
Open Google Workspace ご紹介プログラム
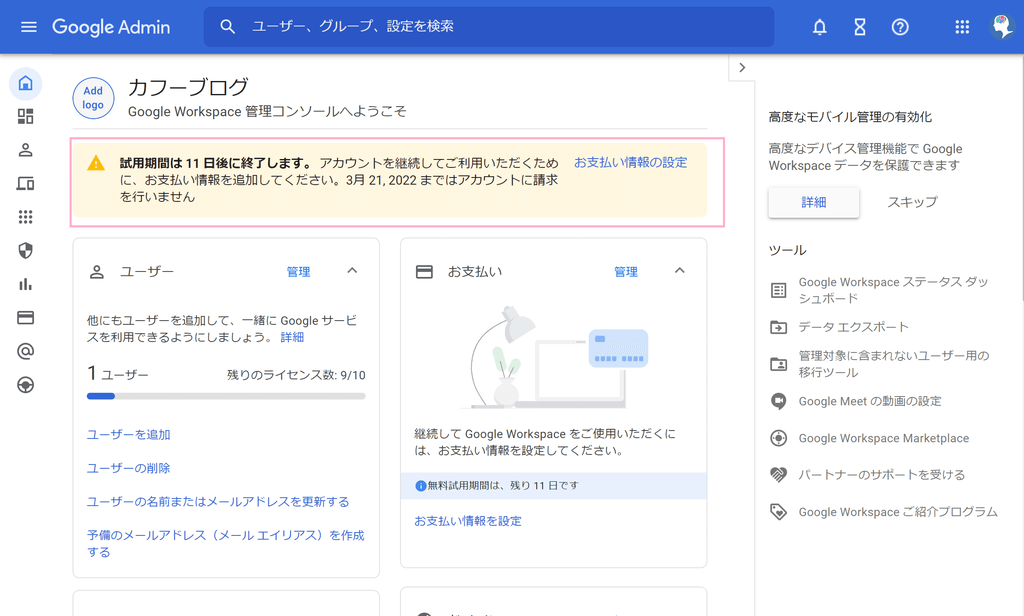click(898, 512)
